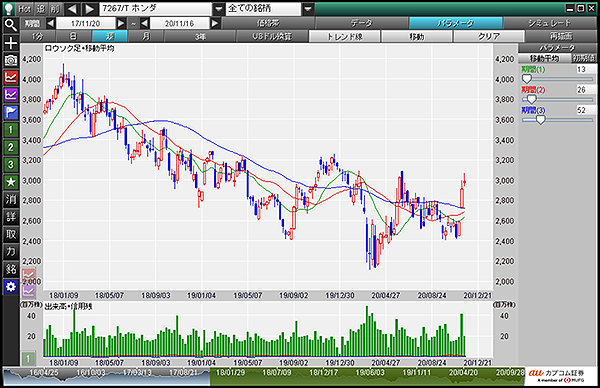Screen dimensions: 600x388
Task: Select the crosshair plus tool
Action: pos(11,43)
